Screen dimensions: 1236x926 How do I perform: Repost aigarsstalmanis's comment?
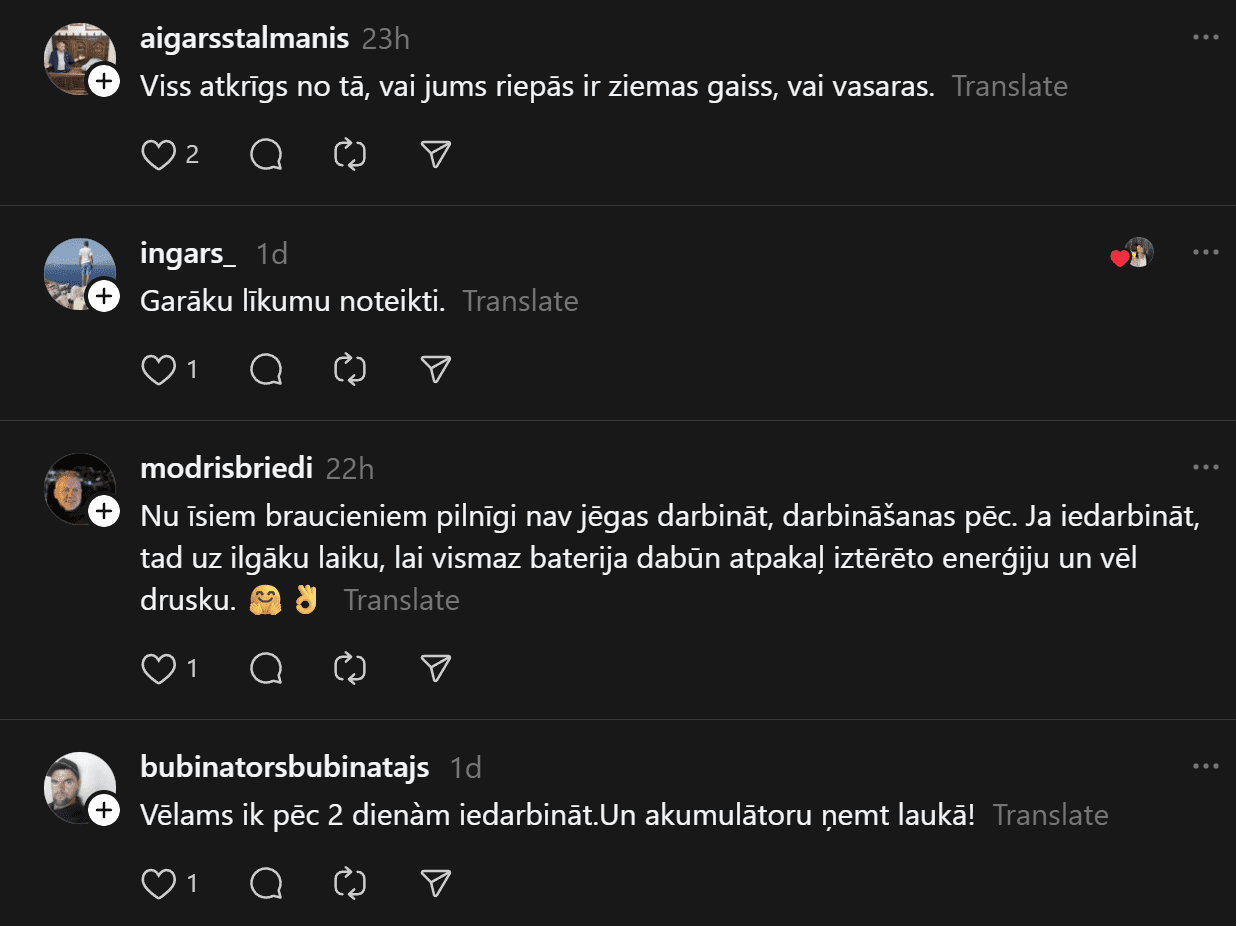(350, 155)
